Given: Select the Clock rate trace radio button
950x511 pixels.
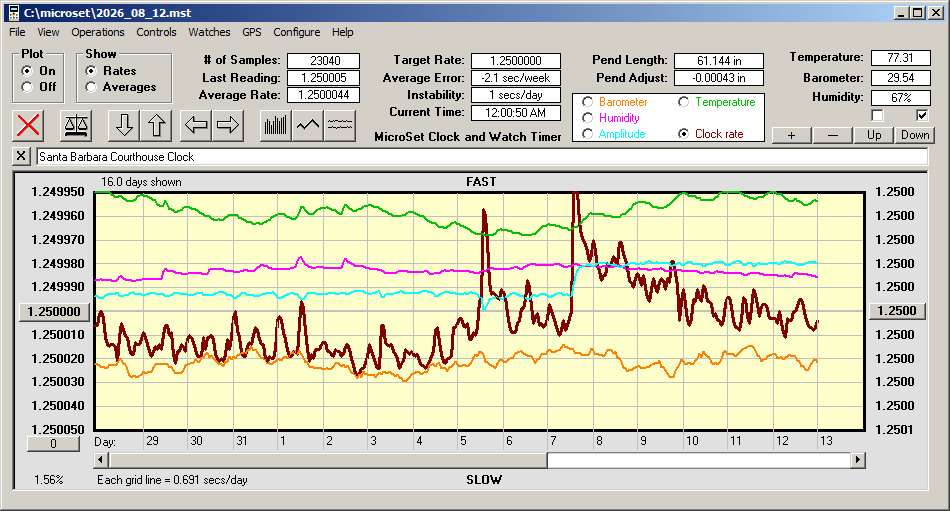Looking at the screenshot, I should (x=683, y=134).
